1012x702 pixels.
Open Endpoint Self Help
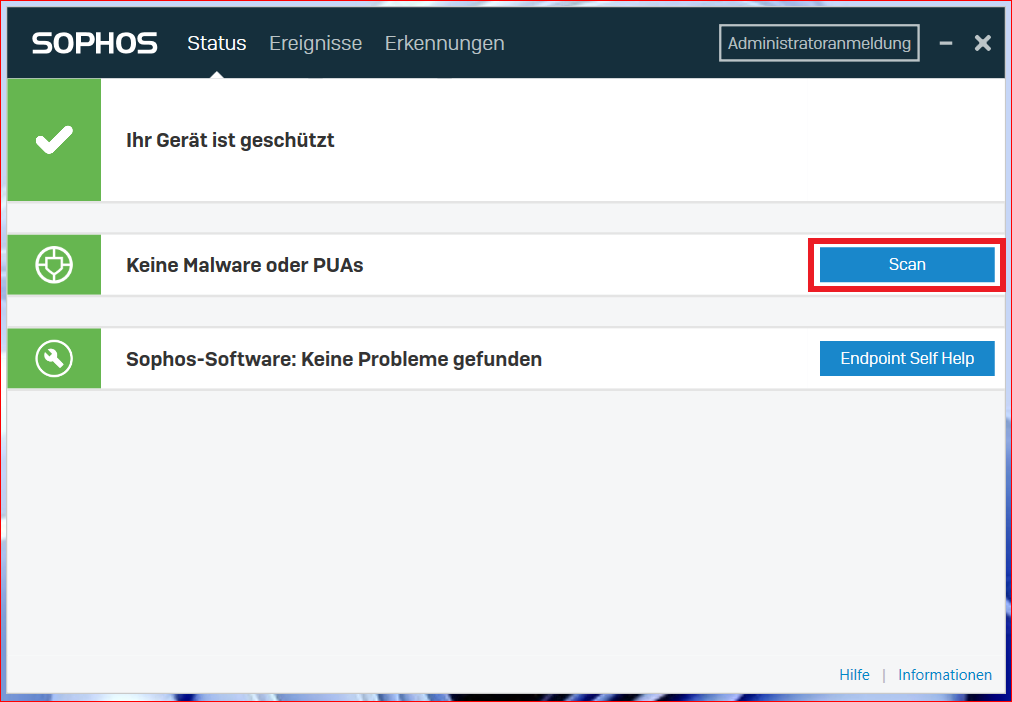[906, 358]
